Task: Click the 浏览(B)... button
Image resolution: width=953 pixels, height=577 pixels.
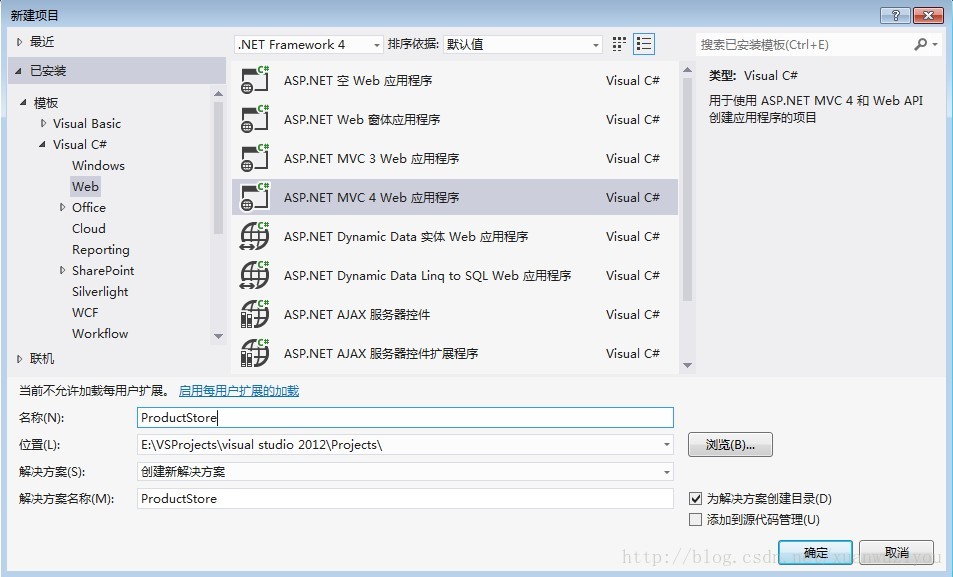Action: 730,445
